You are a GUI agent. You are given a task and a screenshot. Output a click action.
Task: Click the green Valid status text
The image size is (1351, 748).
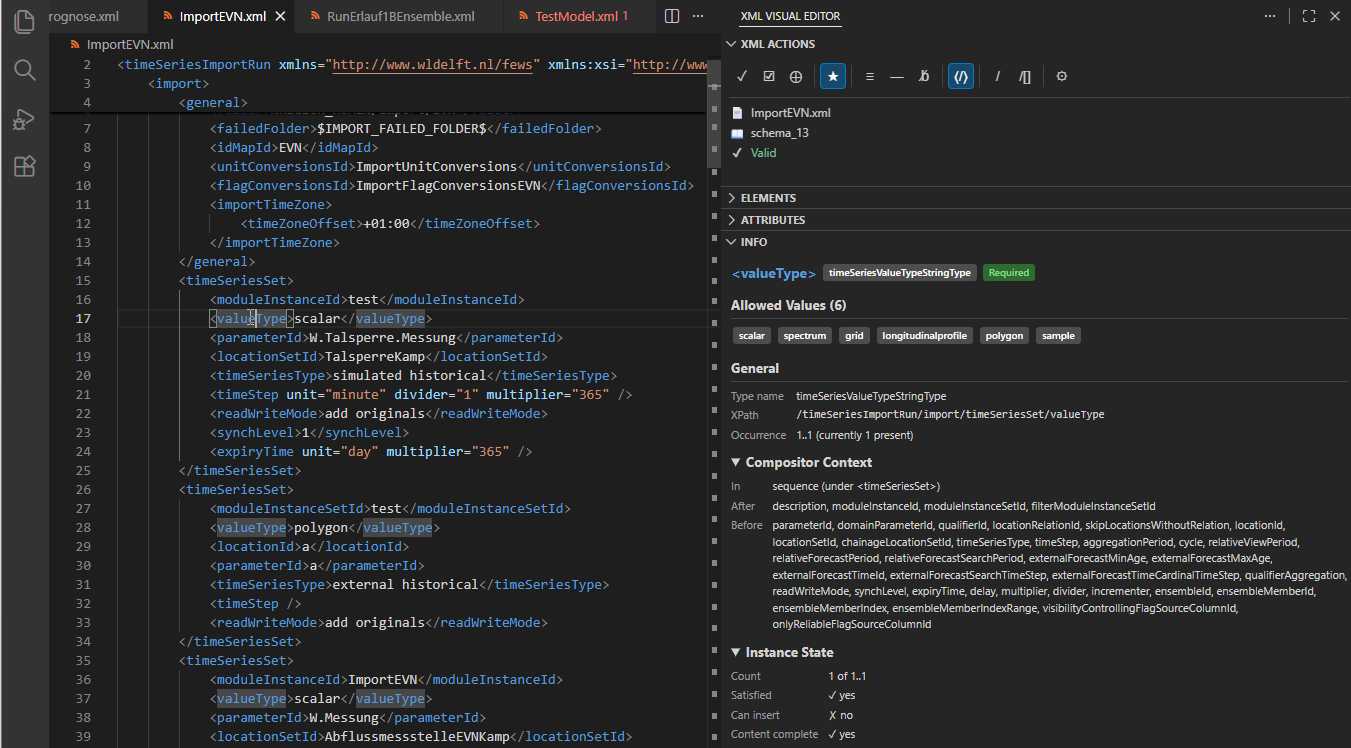point(763,153)
